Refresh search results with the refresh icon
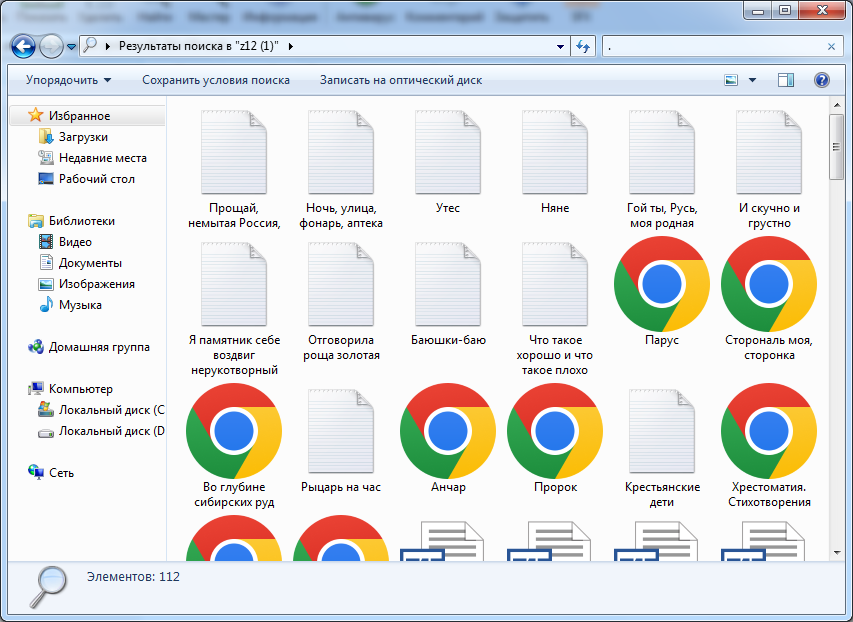 (583, 47)
